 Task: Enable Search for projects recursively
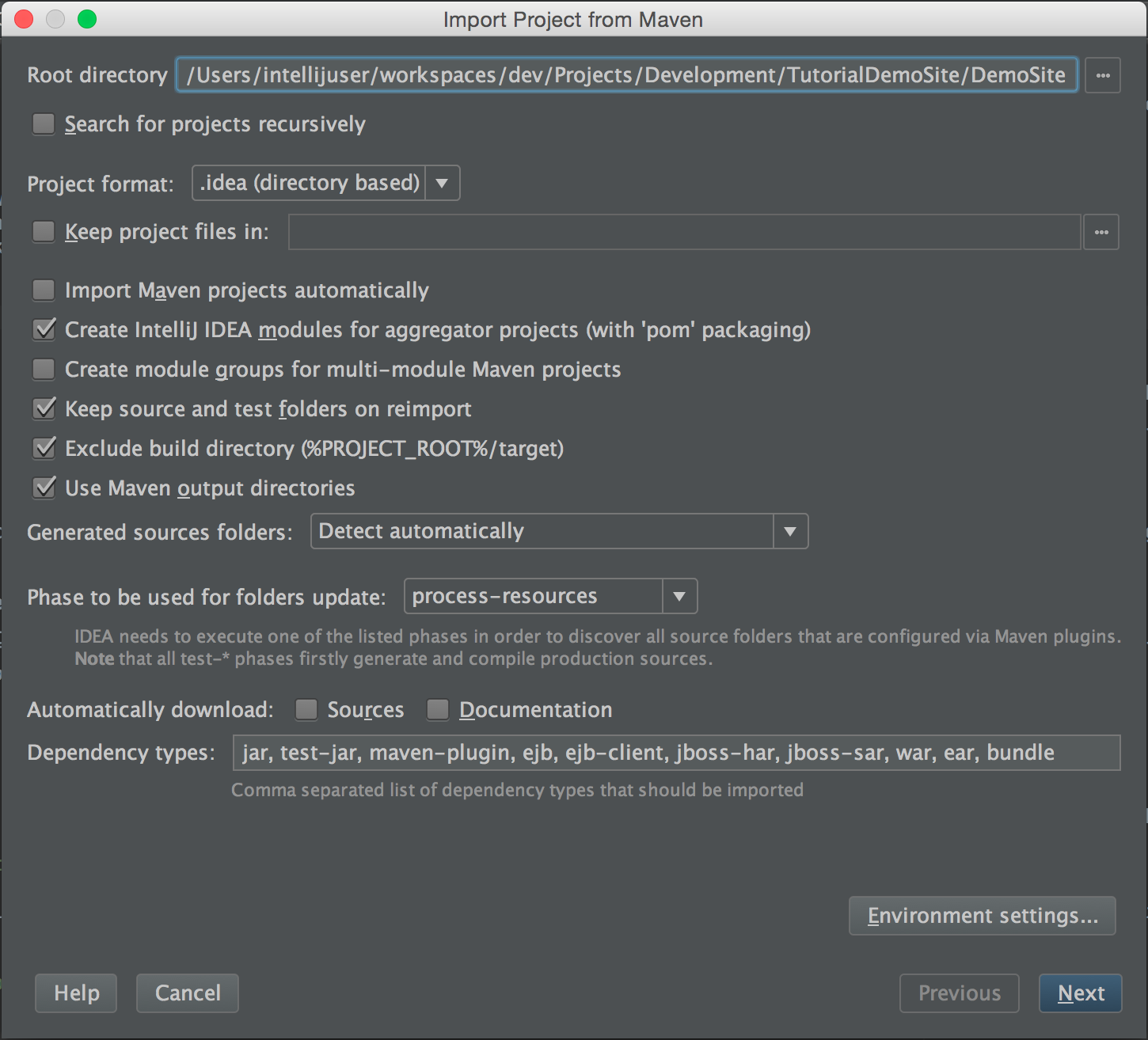(44, 124)
